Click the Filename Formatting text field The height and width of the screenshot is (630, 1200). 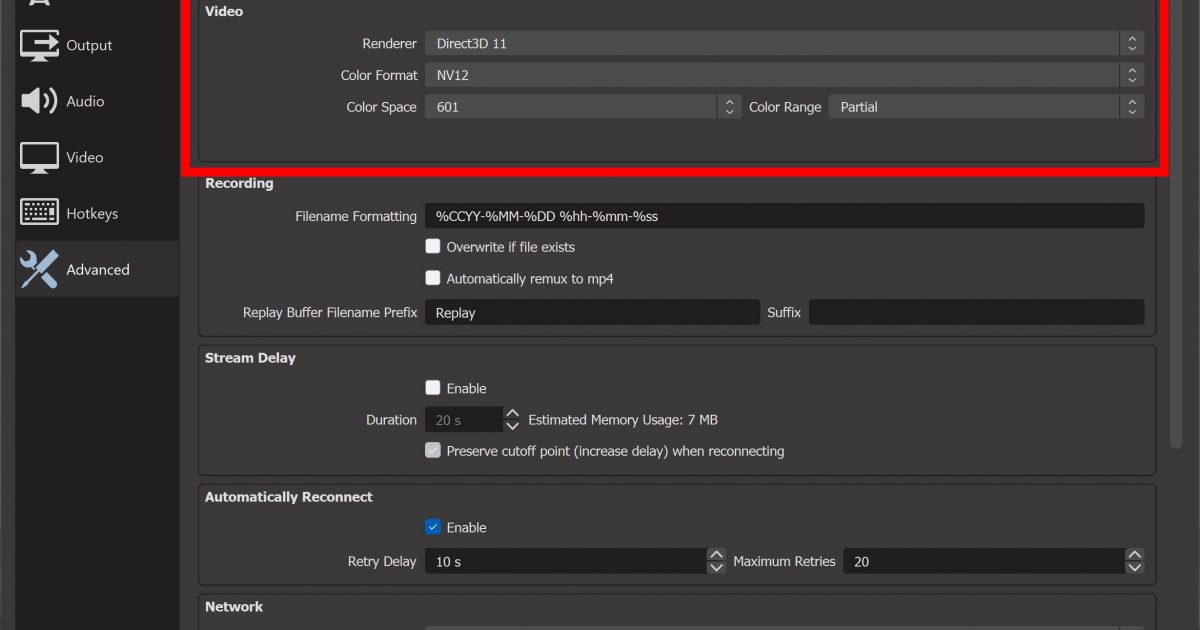[783, 216]
